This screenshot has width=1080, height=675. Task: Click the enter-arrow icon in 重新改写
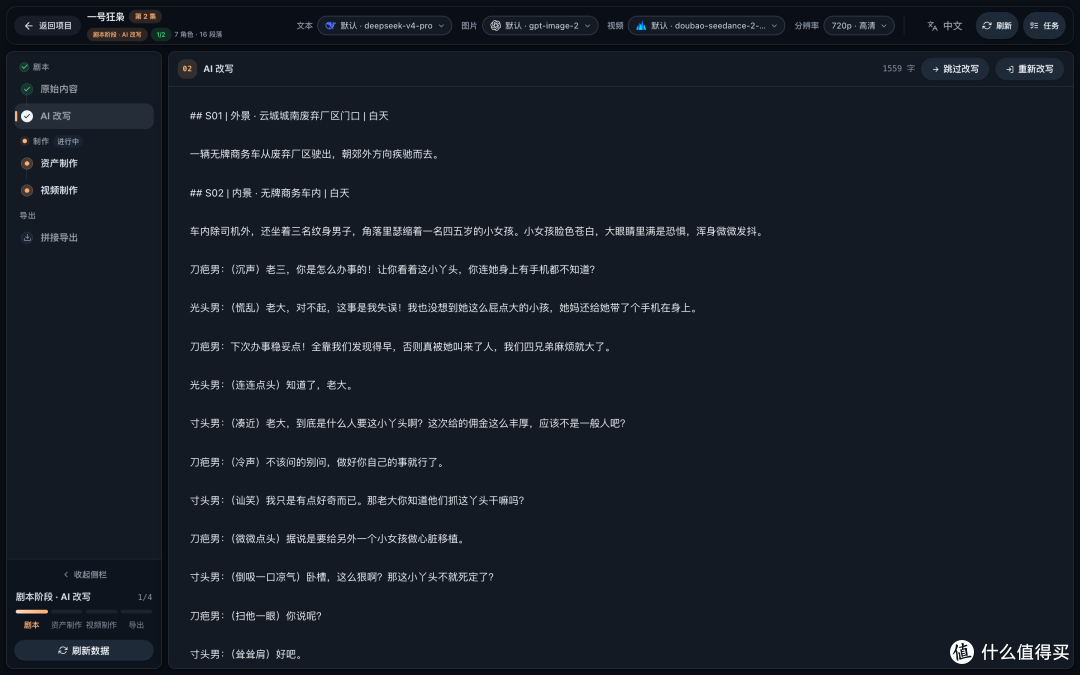click(x=1010, y=69)
